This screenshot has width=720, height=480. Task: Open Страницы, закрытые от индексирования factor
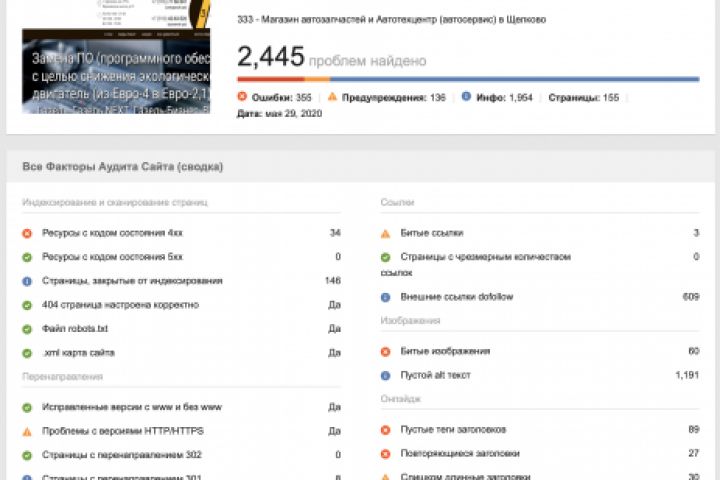[132, 281]
